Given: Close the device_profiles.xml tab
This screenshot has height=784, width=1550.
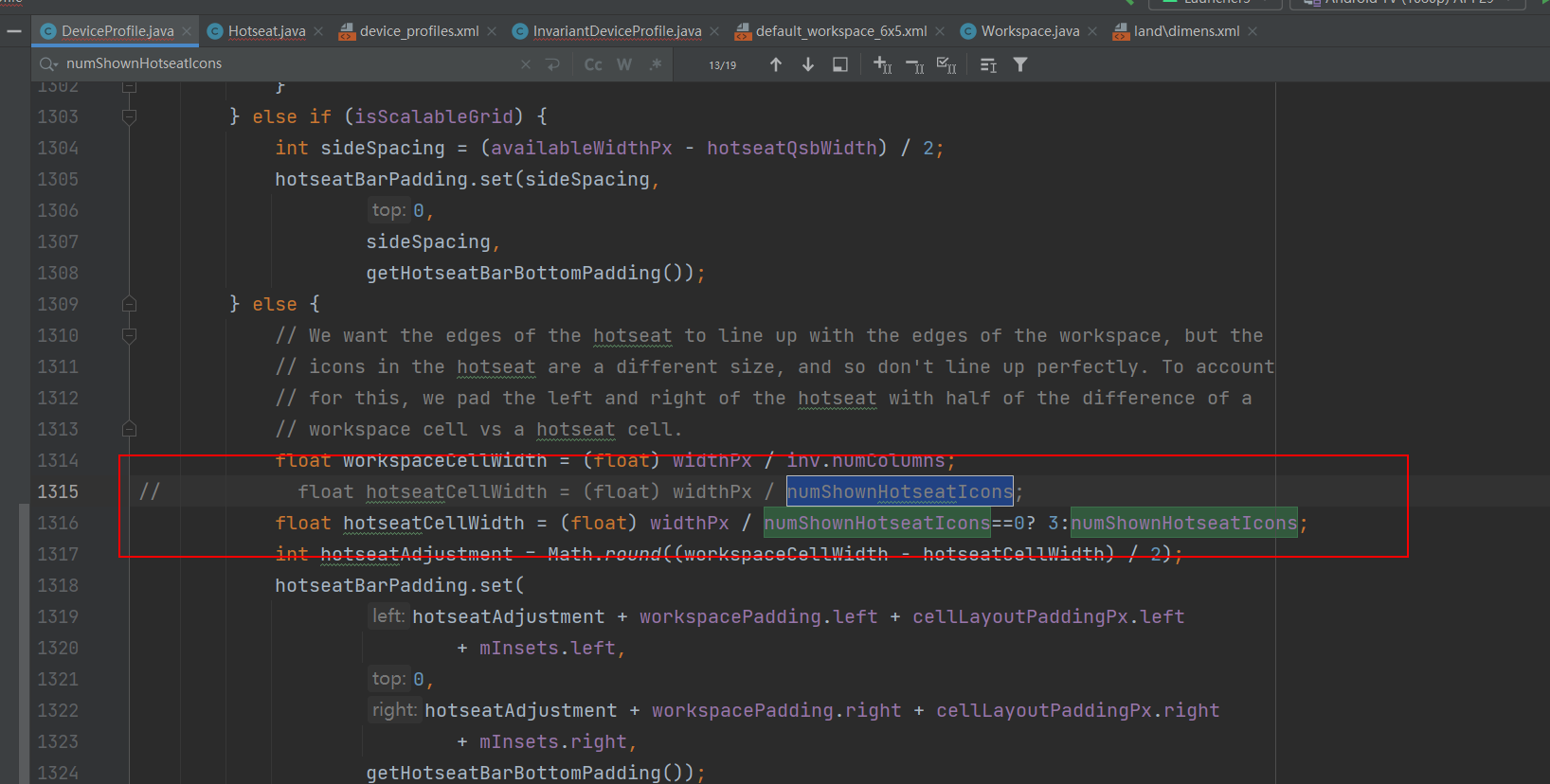Looking at the screenshot, I should [x=492, y=31].
